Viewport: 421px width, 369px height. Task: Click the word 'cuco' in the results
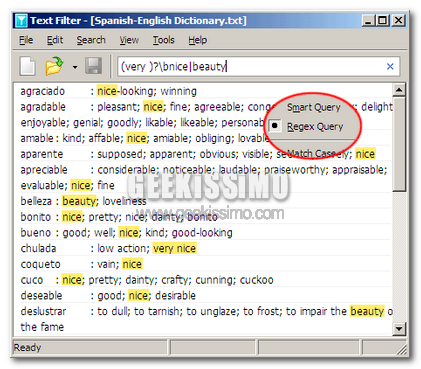[x=32, y=280]
